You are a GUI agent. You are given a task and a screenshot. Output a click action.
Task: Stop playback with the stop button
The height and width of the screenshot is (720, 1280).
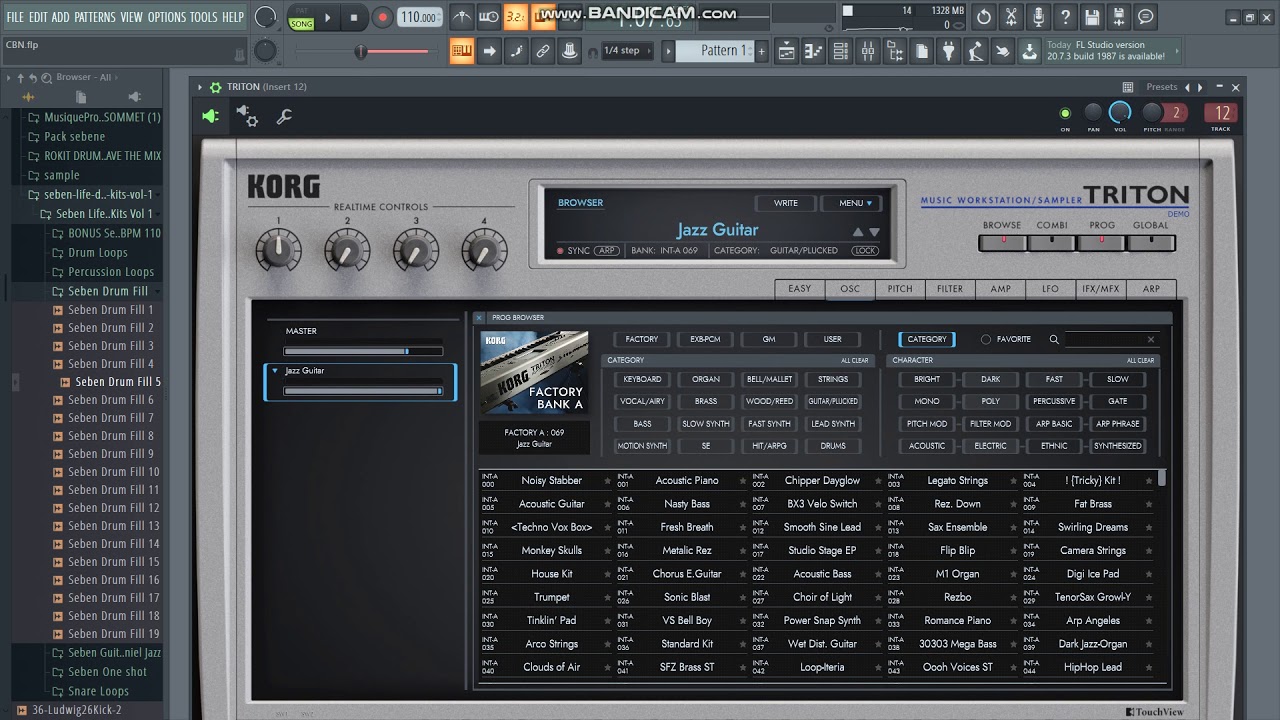[x=354, y=17]
